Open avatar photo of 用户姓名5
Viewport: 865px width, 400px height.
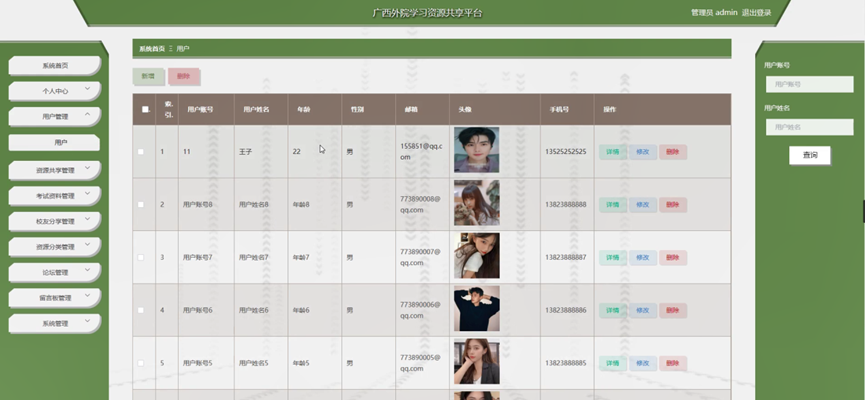(x=477, y=361)
